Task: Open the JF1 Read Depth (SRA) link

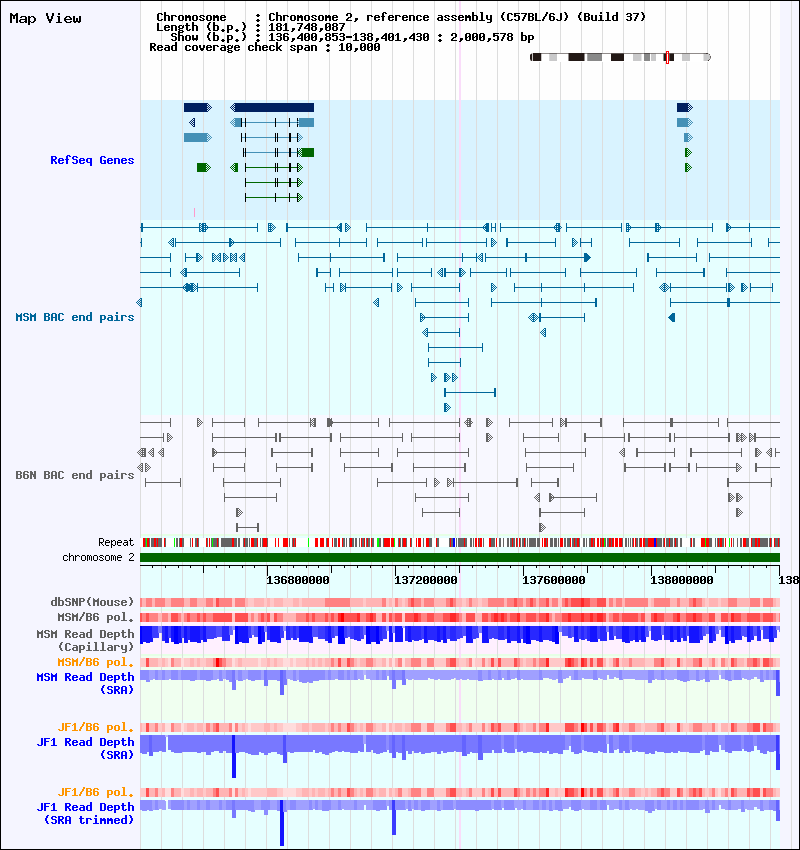Action: pos(85,748)
